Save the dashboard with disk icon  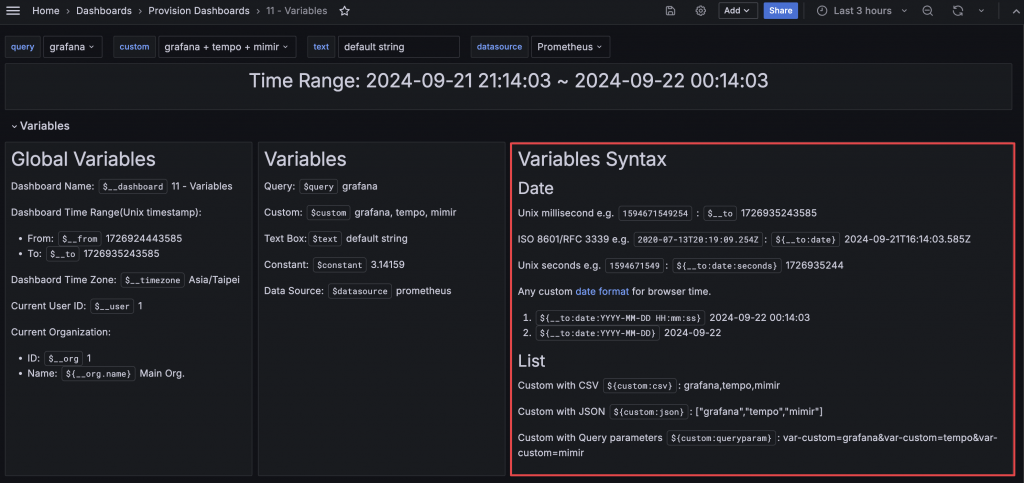click(670, 10)
